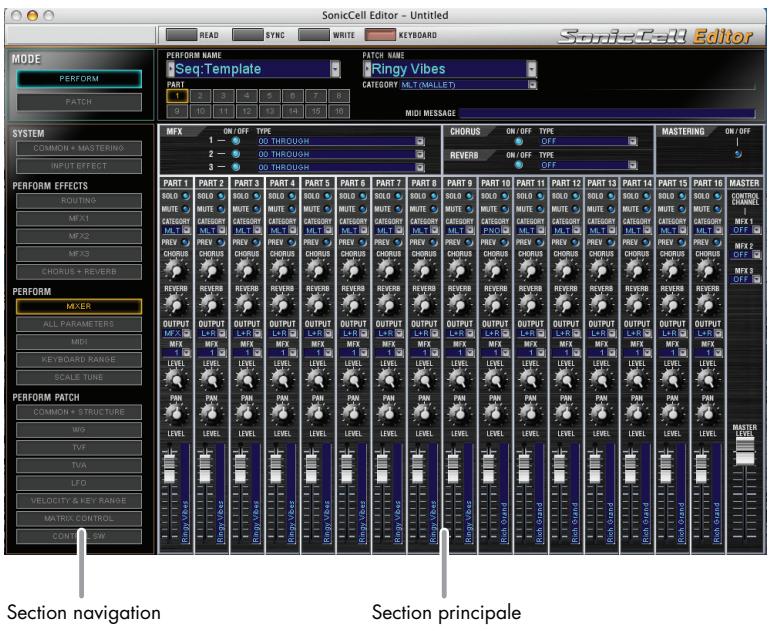Click the Part 10 chorus knob
The width and height of the screenshot is (771, 631).
[x=495, y=270]
